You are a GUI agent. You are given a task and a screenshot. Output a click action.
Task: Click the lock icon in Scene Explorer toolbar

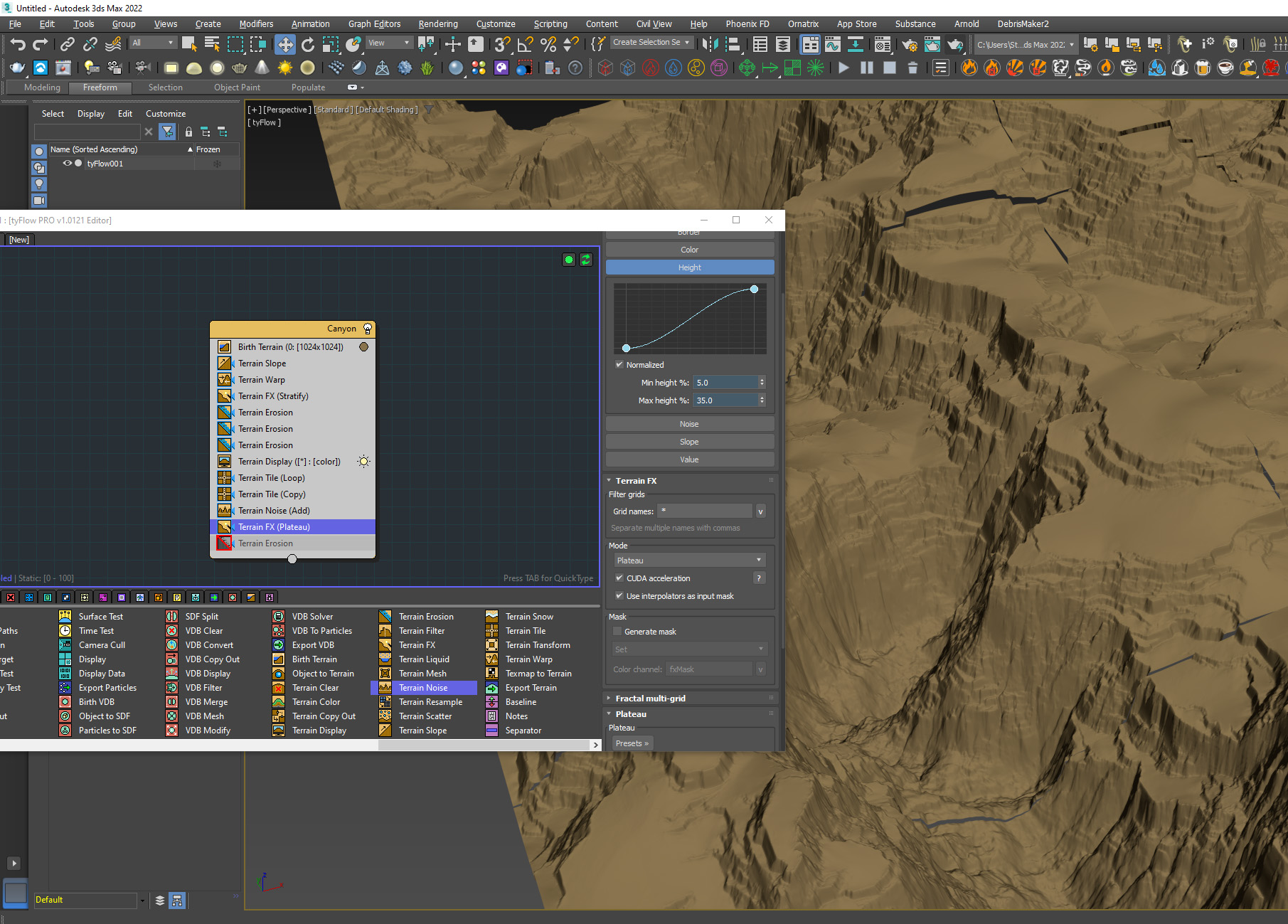click(188, 132)
